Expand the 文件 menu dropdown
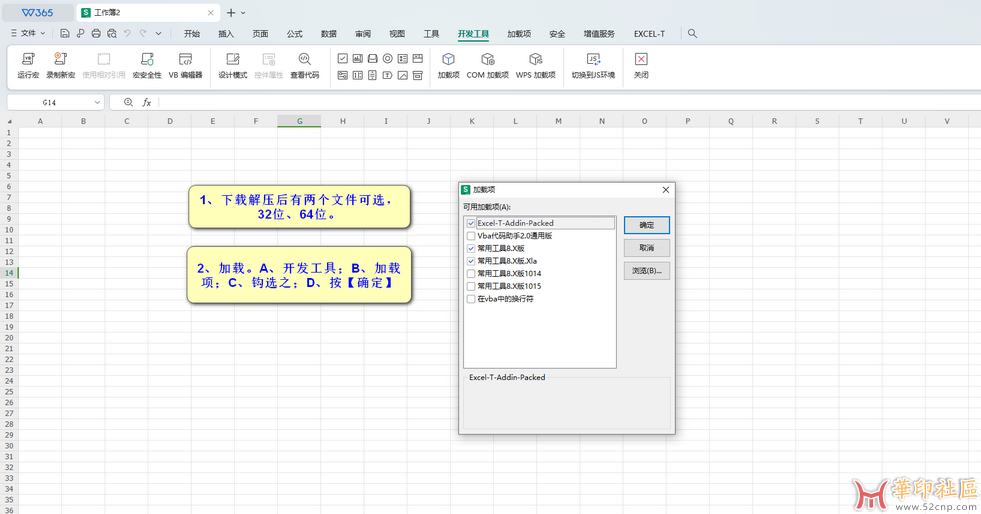Screen dimensions: 981x514 [29, 33]
